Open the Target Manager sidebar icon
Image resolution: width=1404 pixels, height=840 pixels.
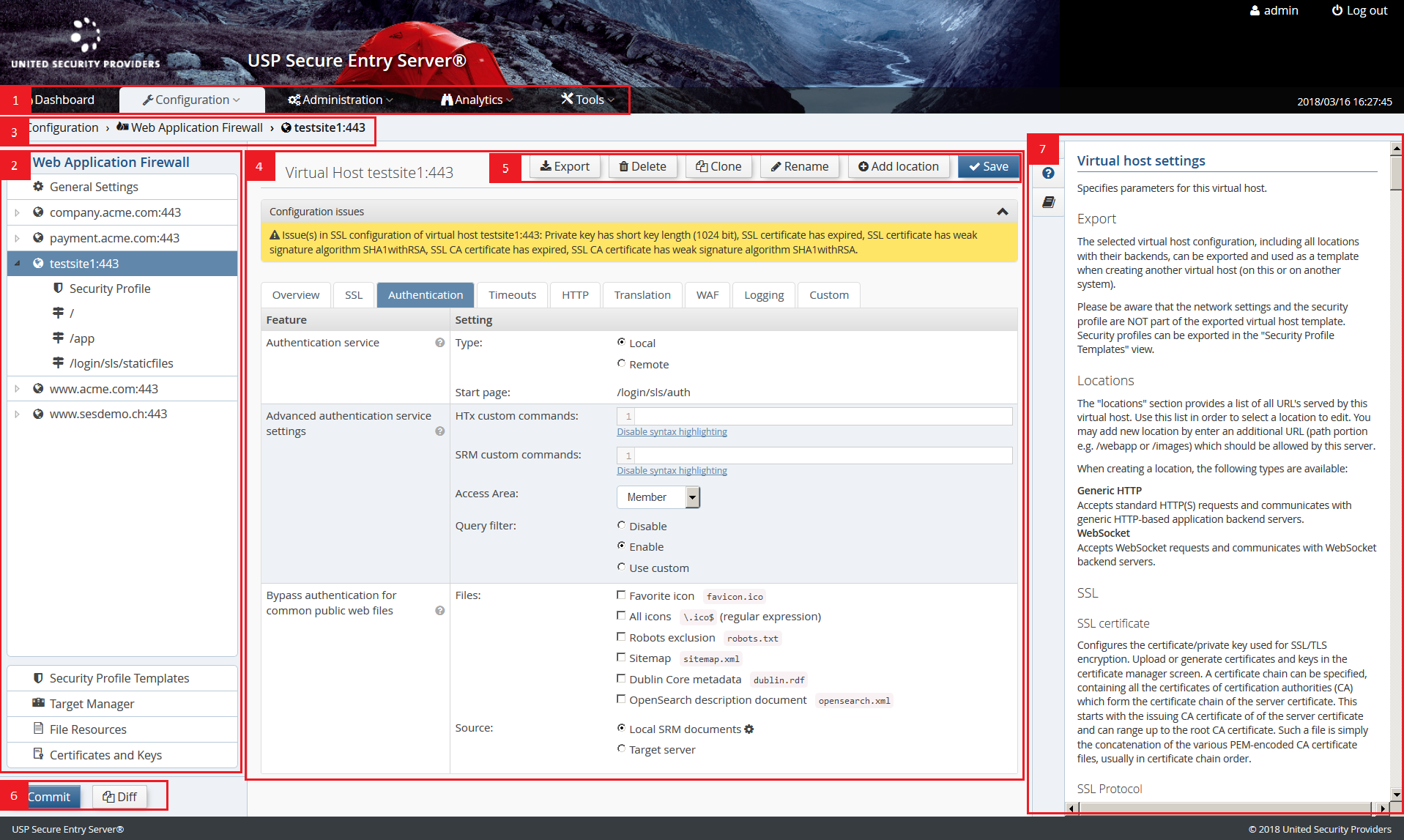tap(38, 703)
